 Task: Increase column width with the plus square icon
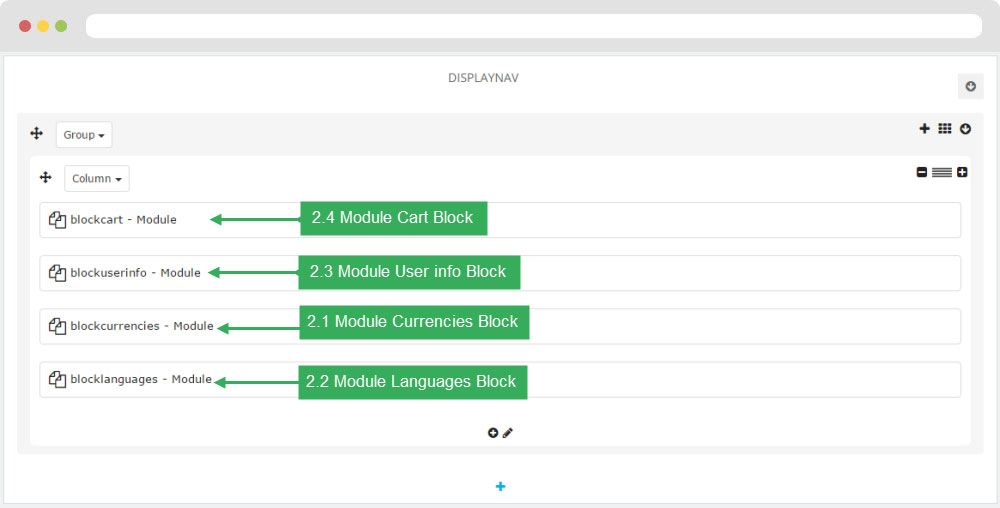pyautogui.click(x=962, y=172)
